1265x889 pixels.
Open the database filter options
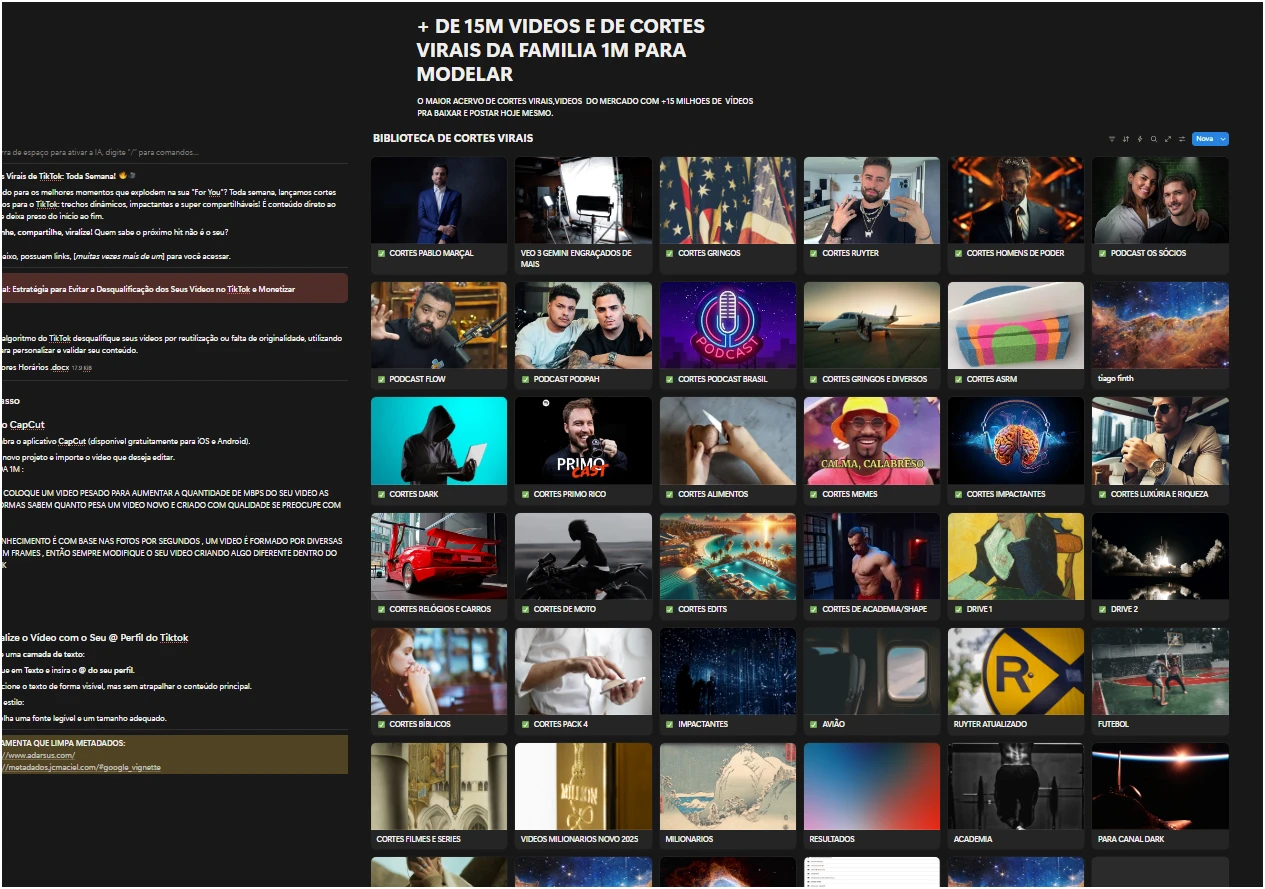[x=1111, y=139]
